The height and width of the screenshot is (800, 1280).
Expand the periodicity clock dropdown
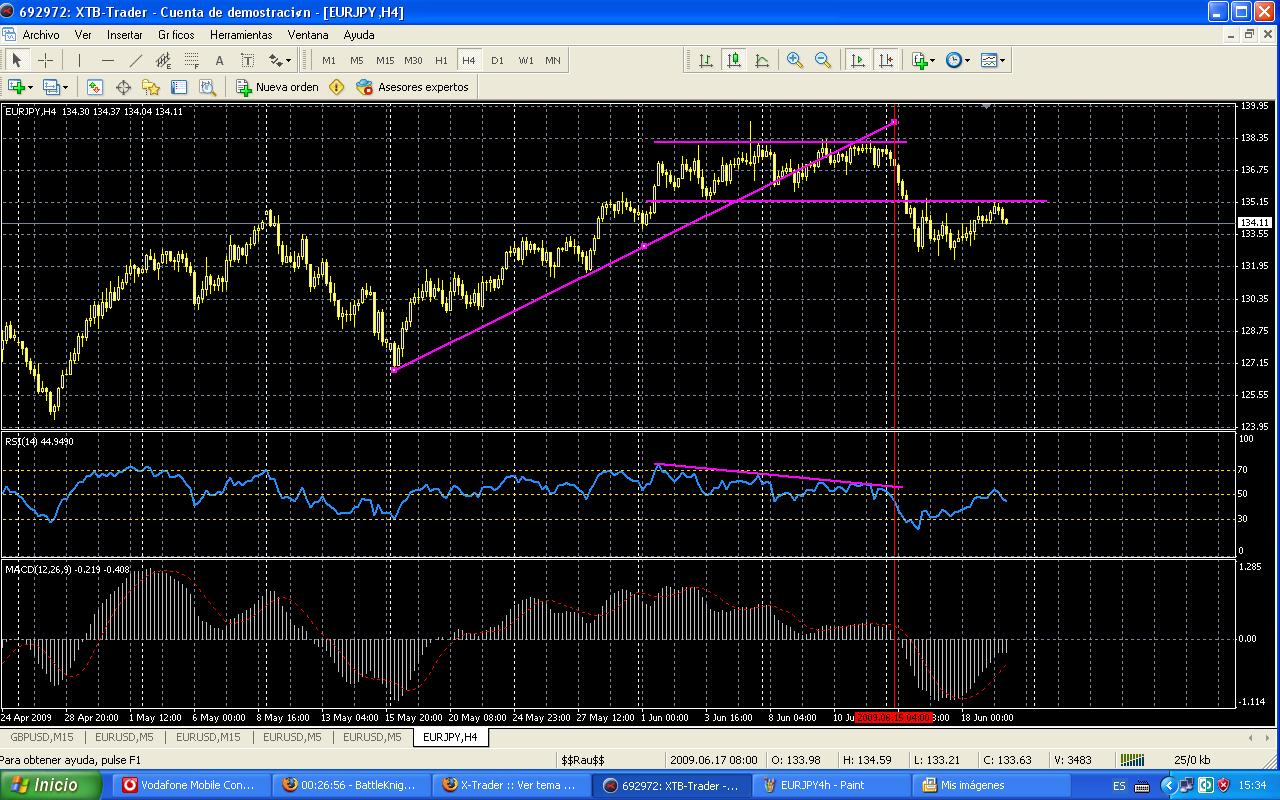pos(957,60)
